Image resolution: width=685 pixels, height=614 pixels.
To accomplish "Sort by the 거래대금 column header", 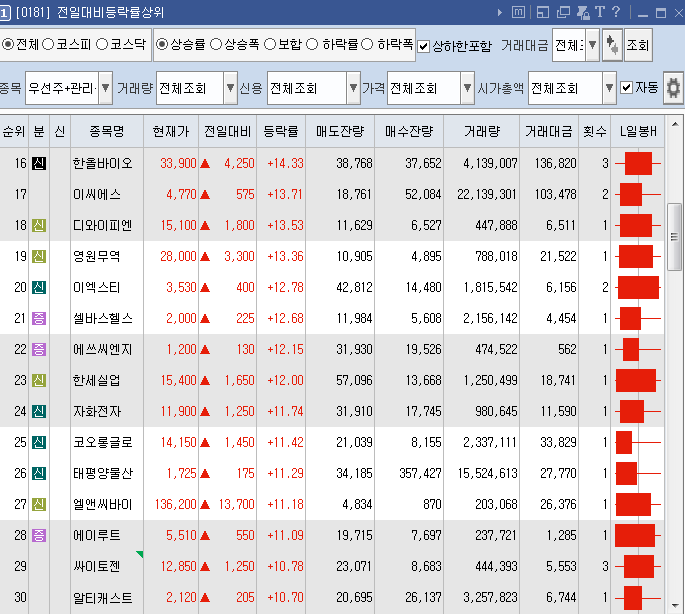I will click(549, 131).
